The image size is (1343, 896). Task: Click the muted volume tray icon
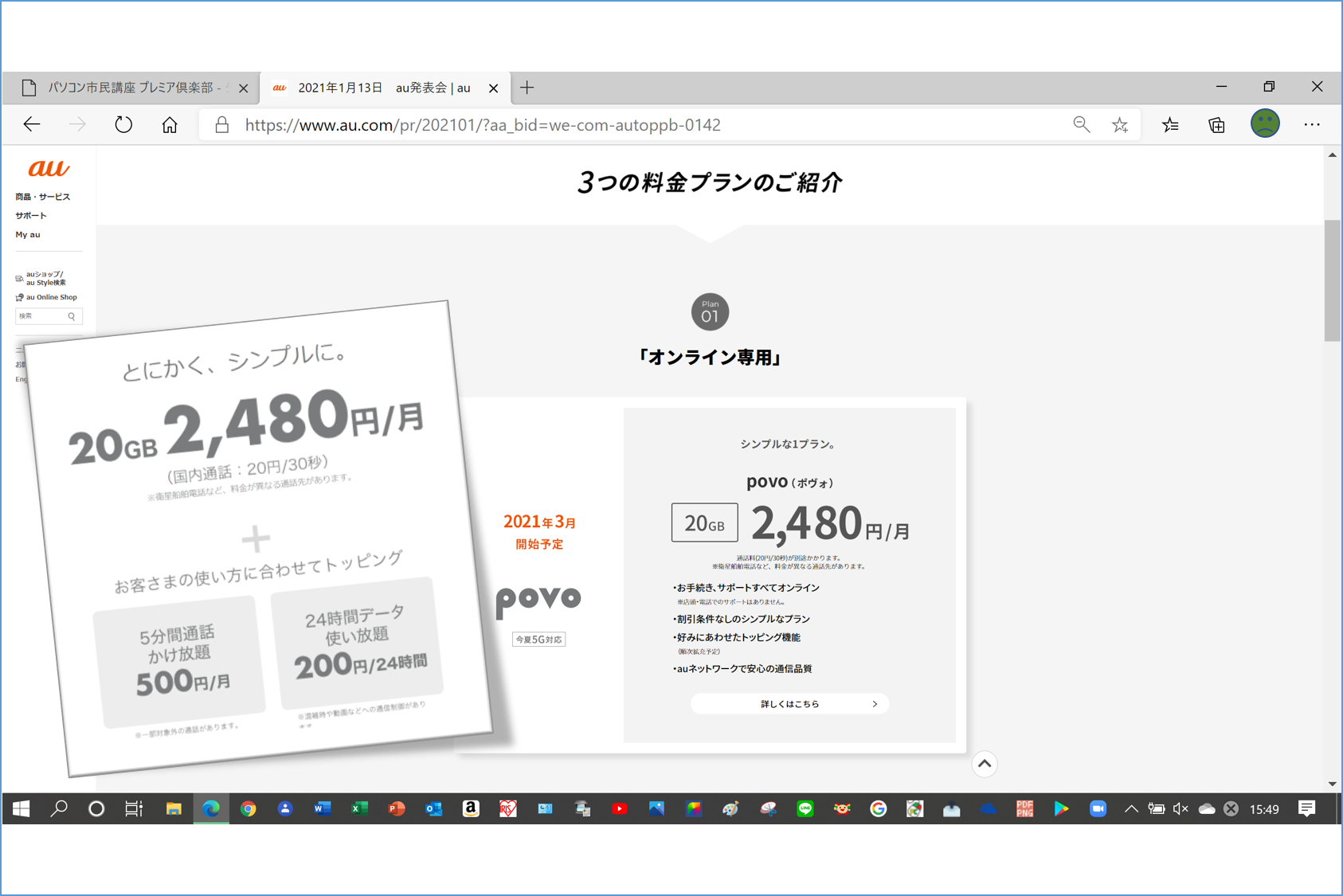(x=1181, y=809)
